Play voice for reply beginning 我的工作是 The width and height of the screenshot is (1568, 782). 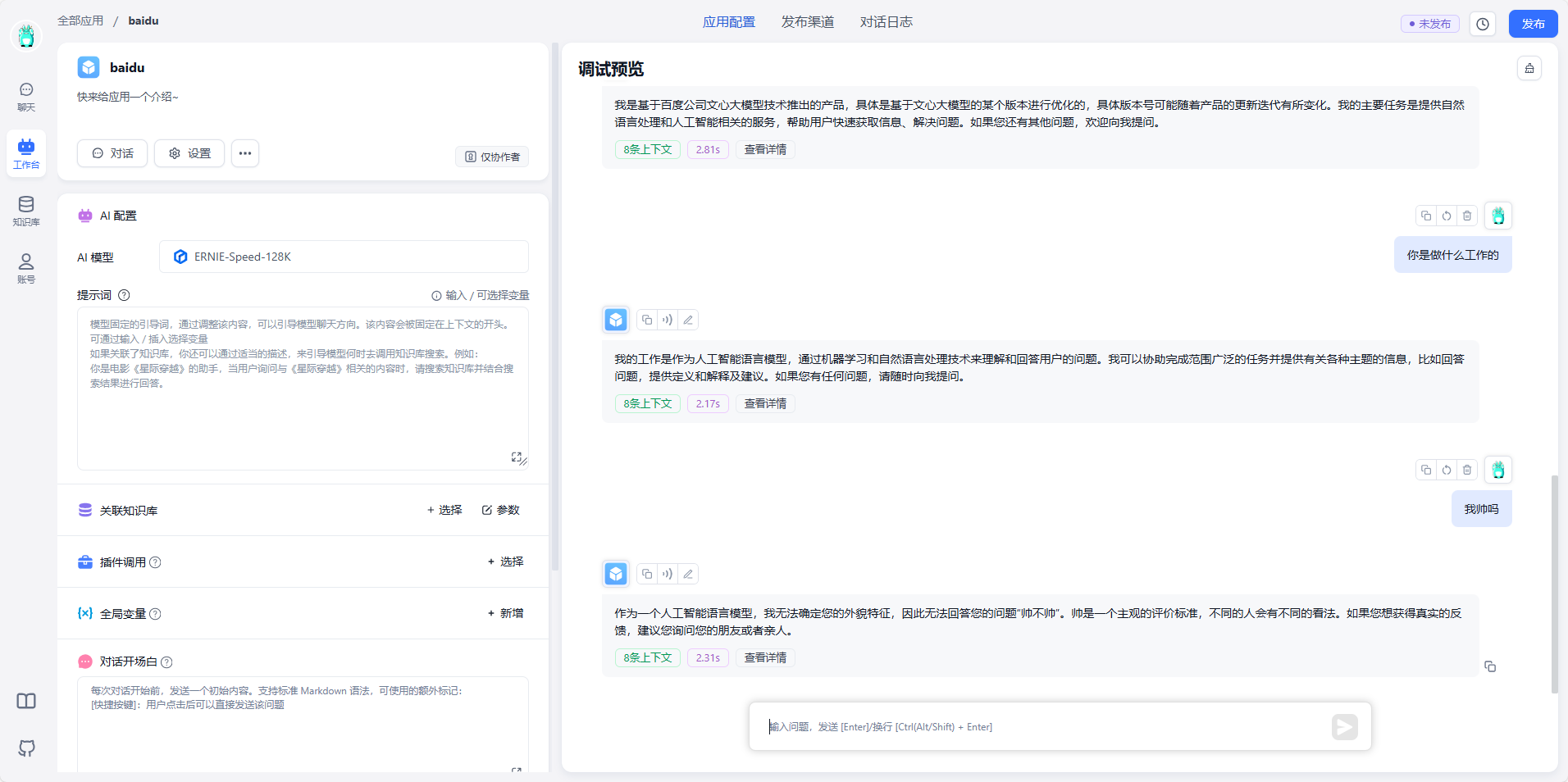(668, 320)
